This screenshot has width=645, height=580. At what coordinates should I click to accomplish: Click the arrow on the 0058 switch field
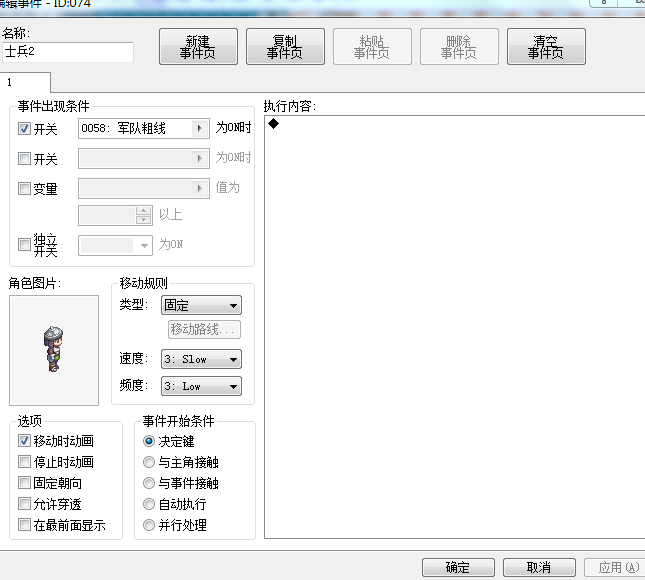200,128
